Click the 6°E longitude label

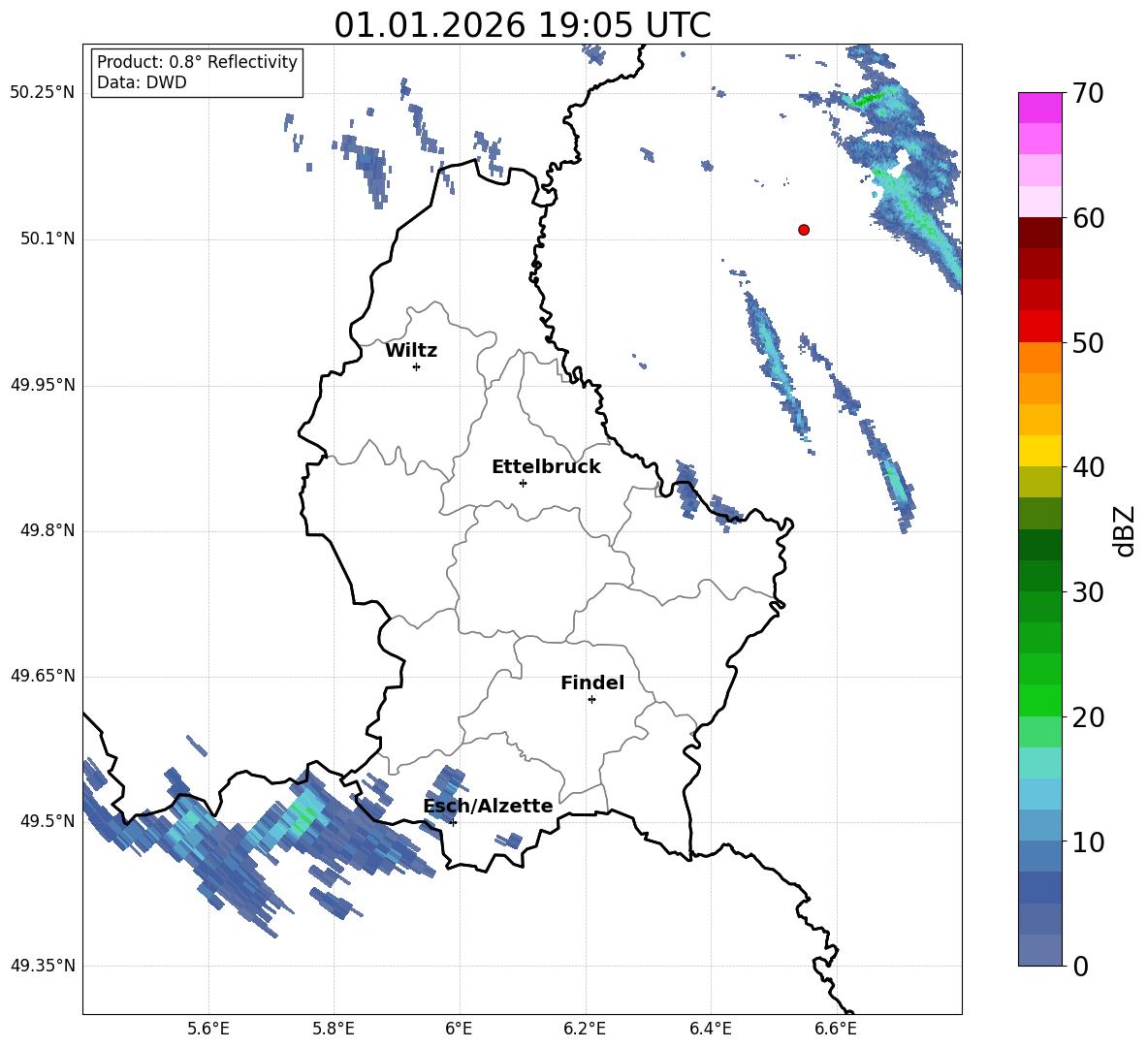tap(459, 1030)
